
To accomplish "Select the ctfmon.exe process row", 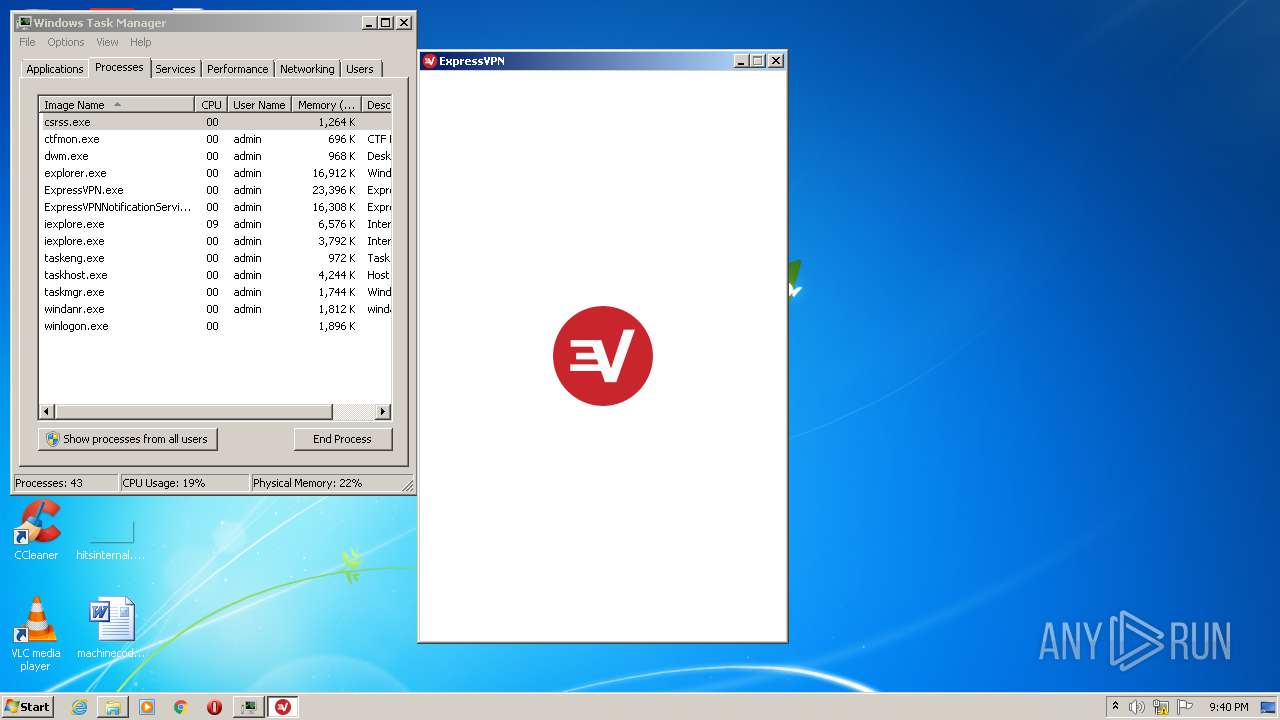I will [x=215, y=139].
